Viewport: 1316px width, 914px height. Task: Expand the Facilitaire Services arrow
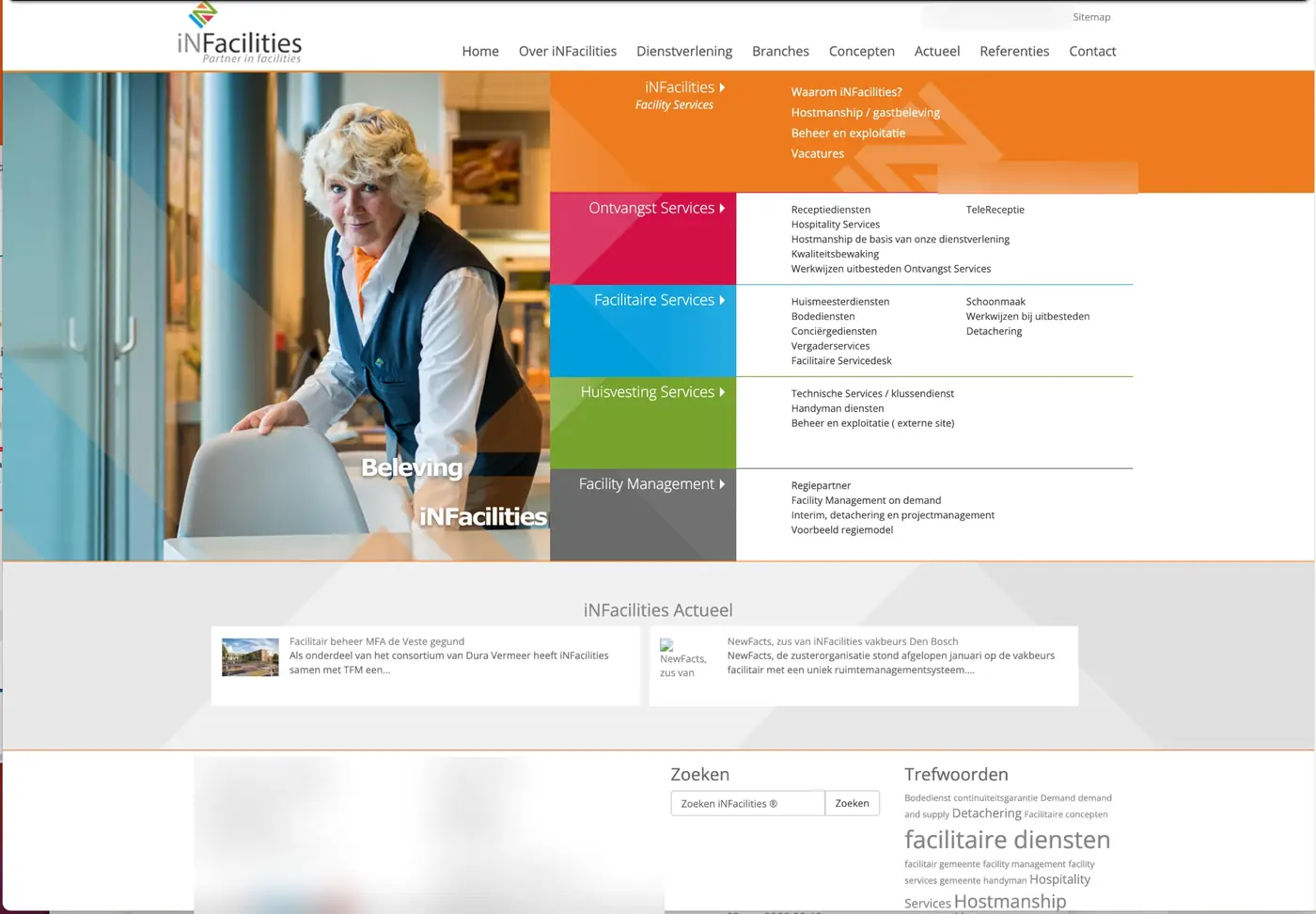(722, 300)
